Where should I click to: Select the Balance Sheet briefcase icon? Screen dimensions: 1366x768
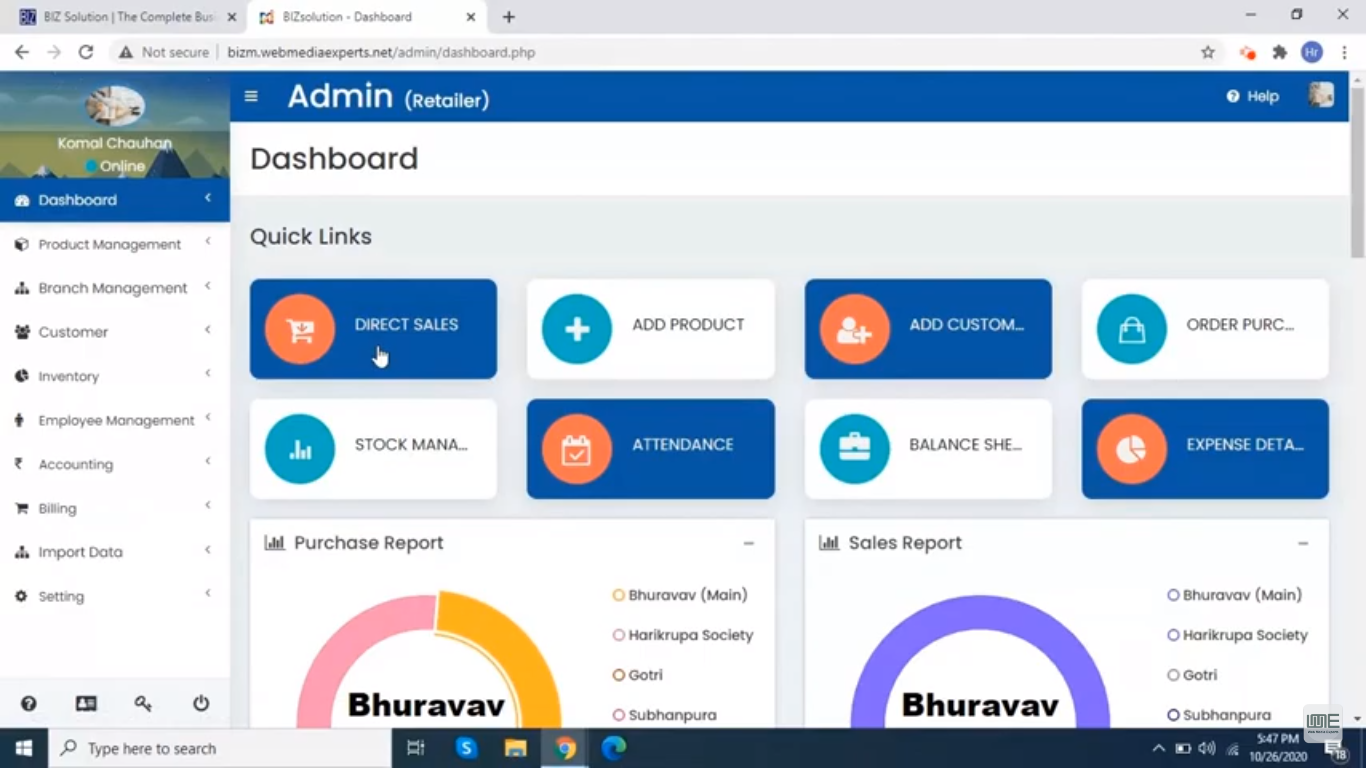(x=854, y=449)
